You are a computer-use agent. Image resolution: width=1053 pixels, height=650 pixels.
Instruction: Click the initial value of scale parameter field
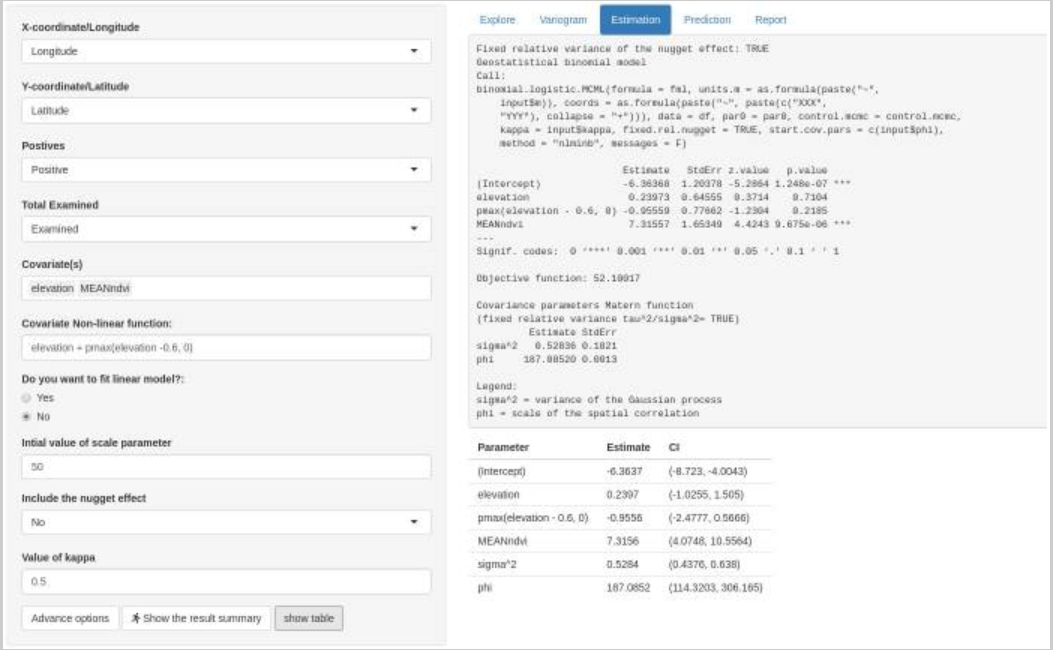click(226, 467)
